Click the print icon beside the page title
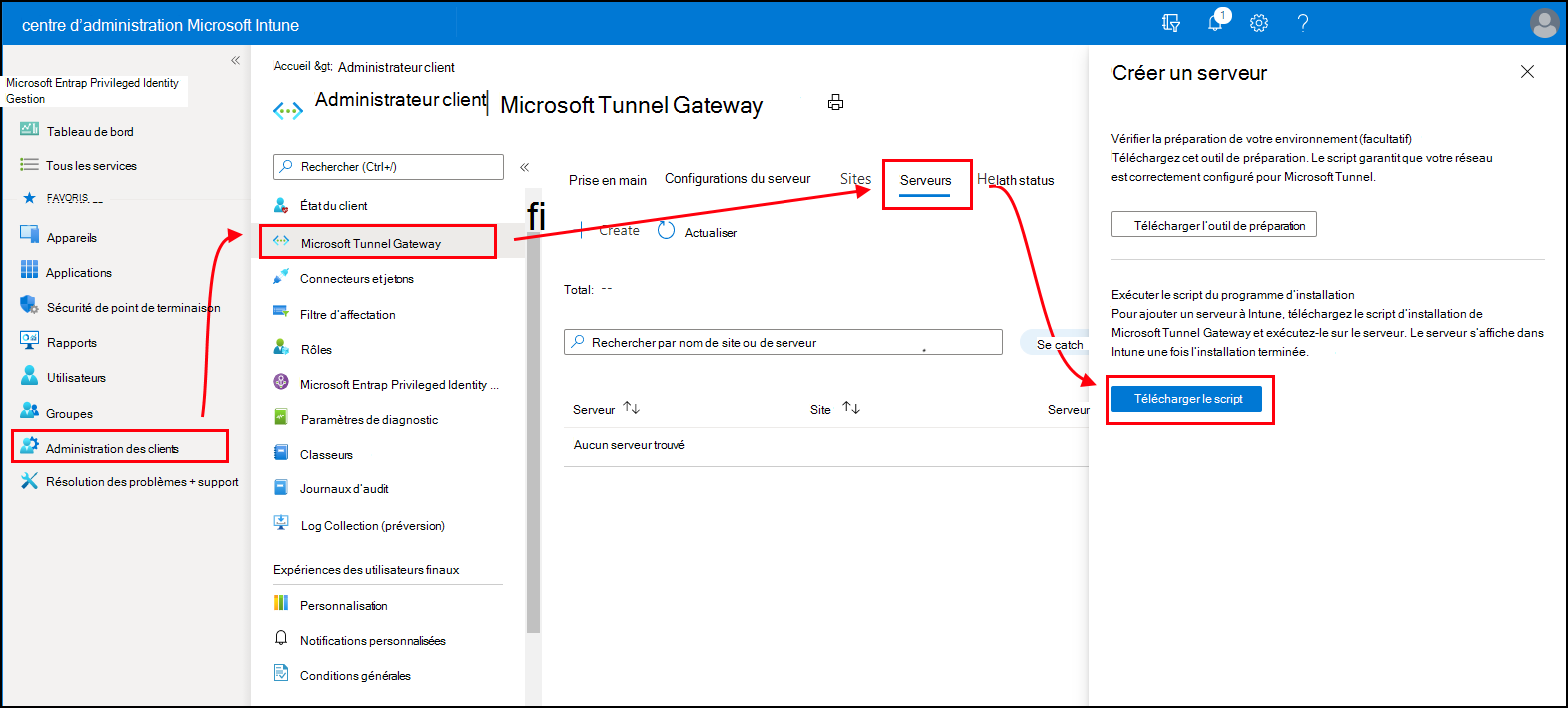Screen dimensions: 1568x708 coord(835,102)
